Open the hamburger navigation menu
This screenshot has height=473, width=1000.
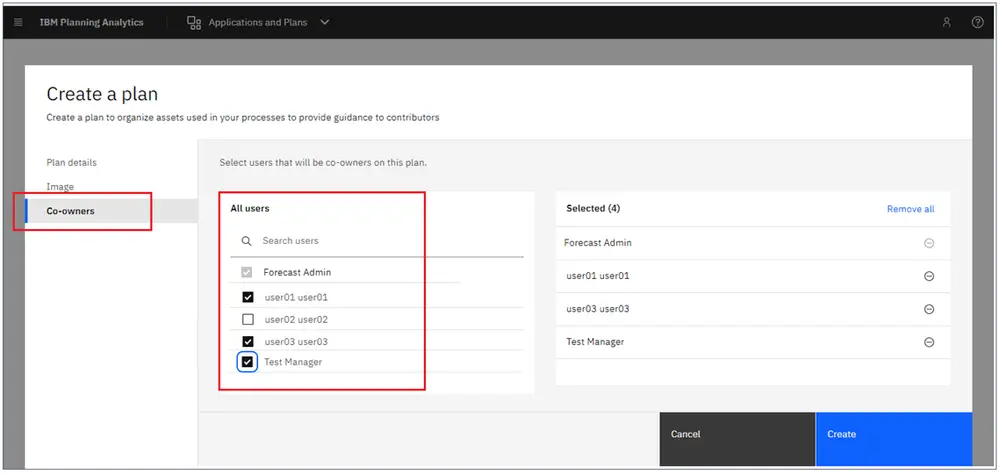pyautogui.click(x=18, y=22)
